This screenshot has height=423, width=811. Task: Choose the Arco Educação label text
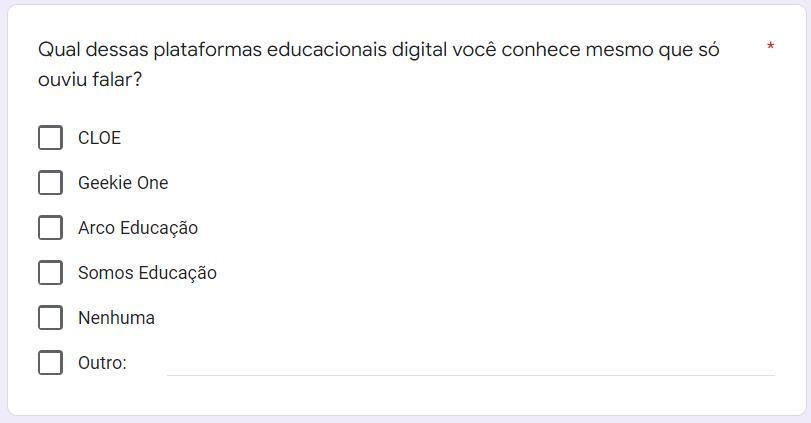pyautogui.click(x=138, y=228)
